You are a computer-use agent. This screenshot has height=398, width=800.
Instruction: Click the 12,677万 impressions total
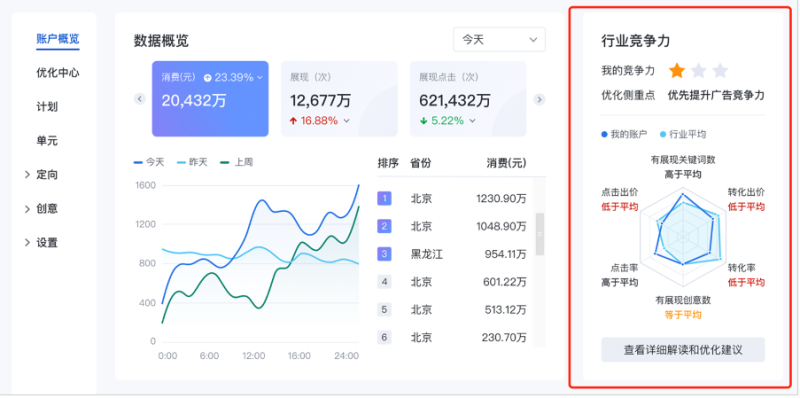coord(320,101)
